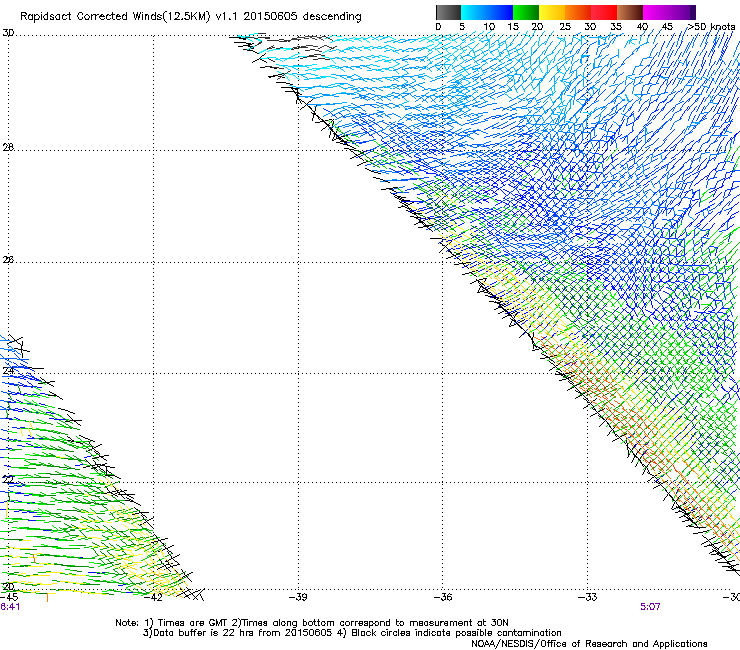The image size is (740, 650).
Task: Click the green 15-20 knots legend swatch
Action: pyautogui.click(x=526, y=12)
